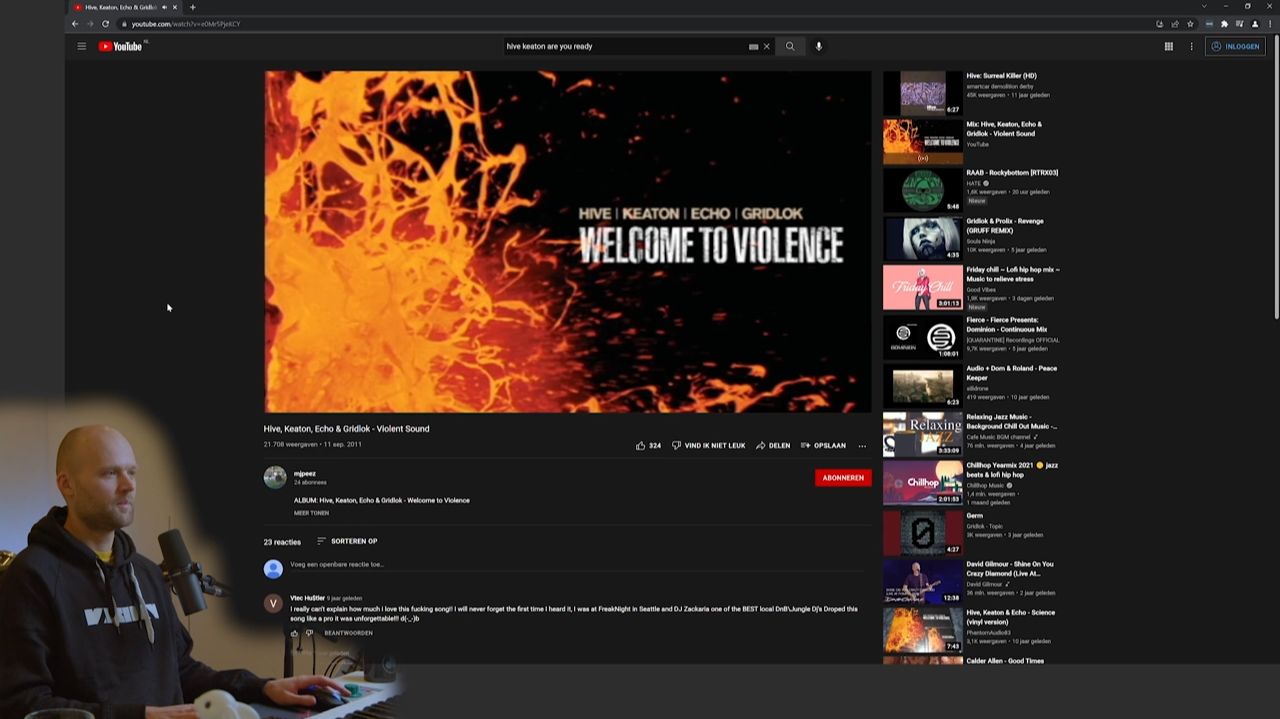Click the Welcome to Violence video player

point(567,241)
